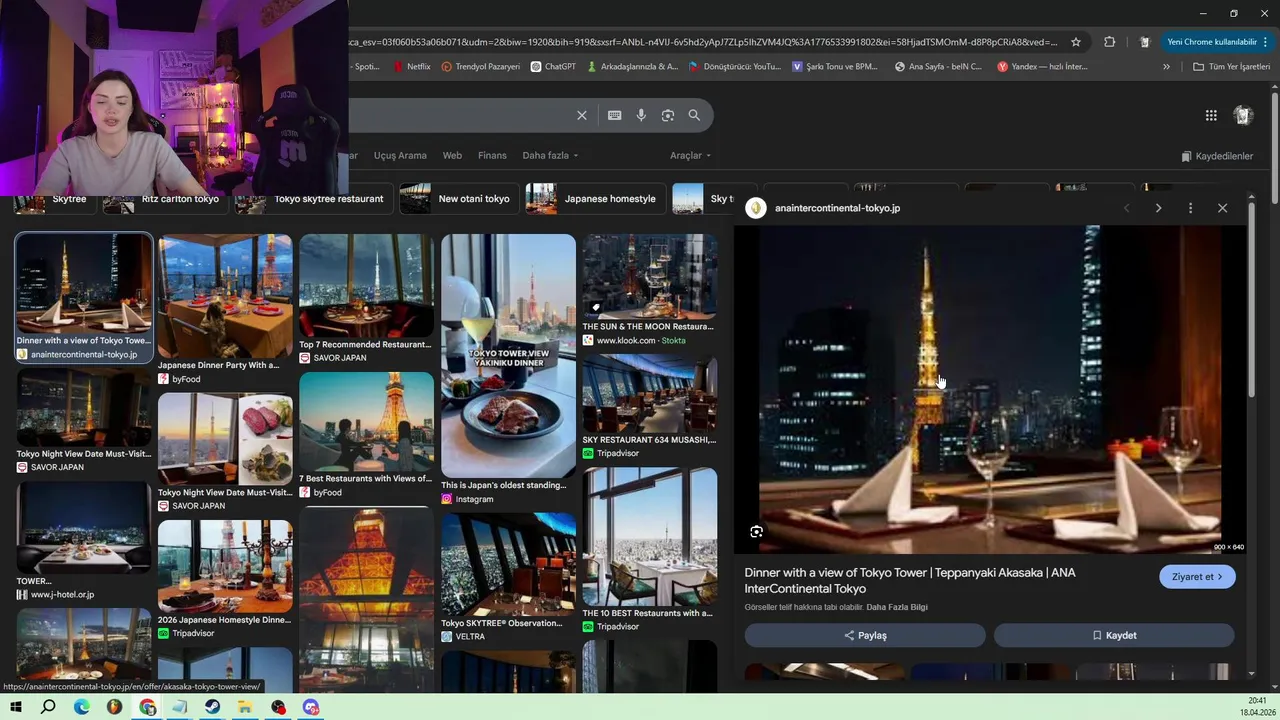The image size is (1280, 720).
Task: Open Windows taskbar search
Action: (48, 707)
